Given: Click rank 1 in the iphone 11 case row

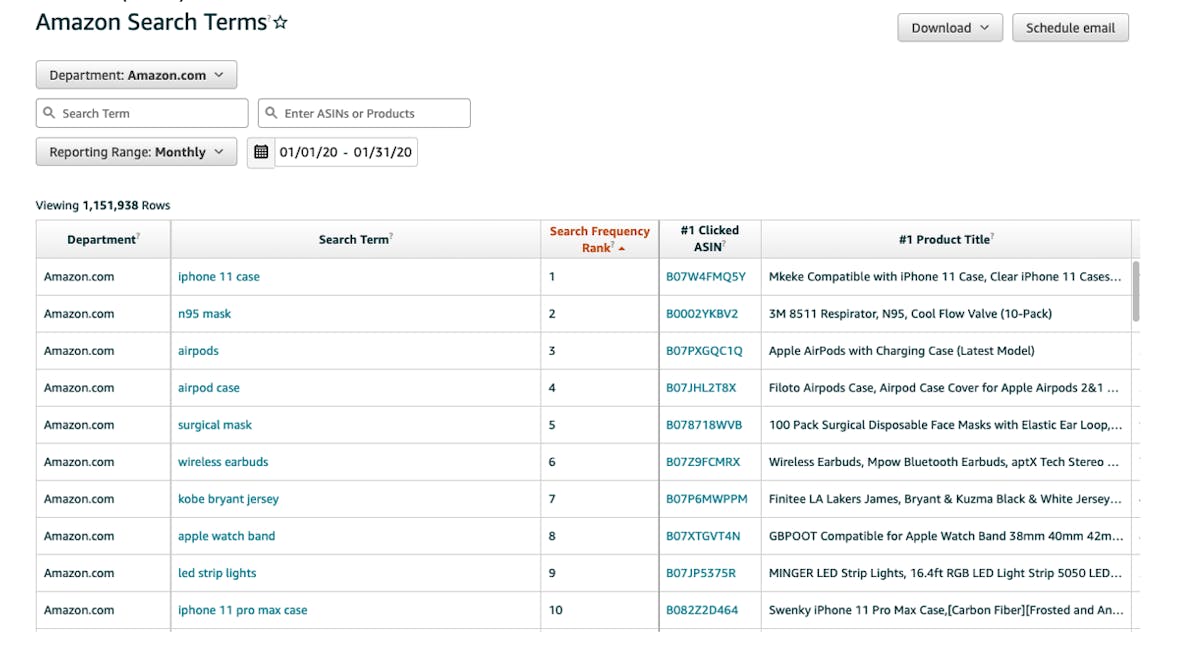Looking at the screenshot, I should click(x=552, y=277).
